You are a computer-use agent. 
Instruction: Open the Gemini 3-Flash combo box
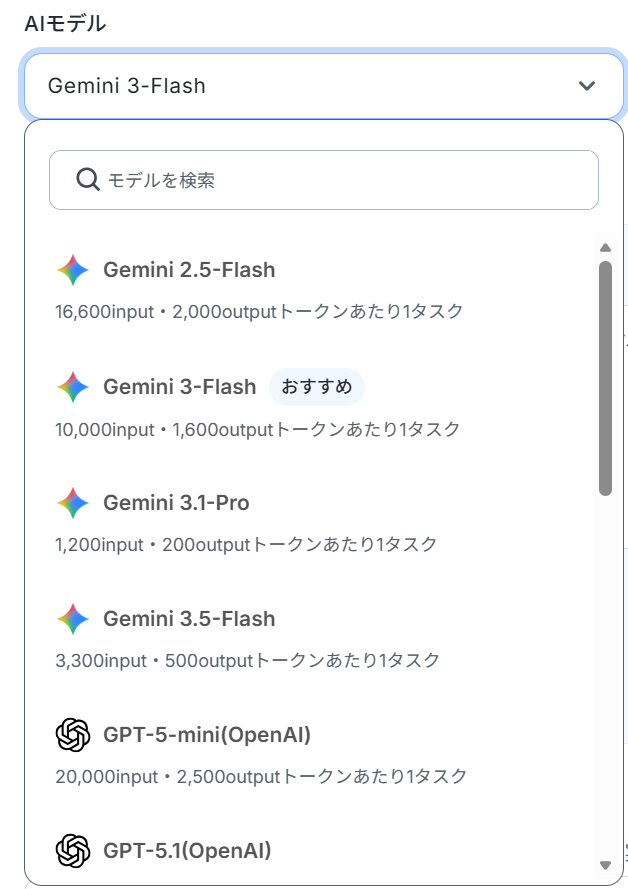tap(324, 86)
